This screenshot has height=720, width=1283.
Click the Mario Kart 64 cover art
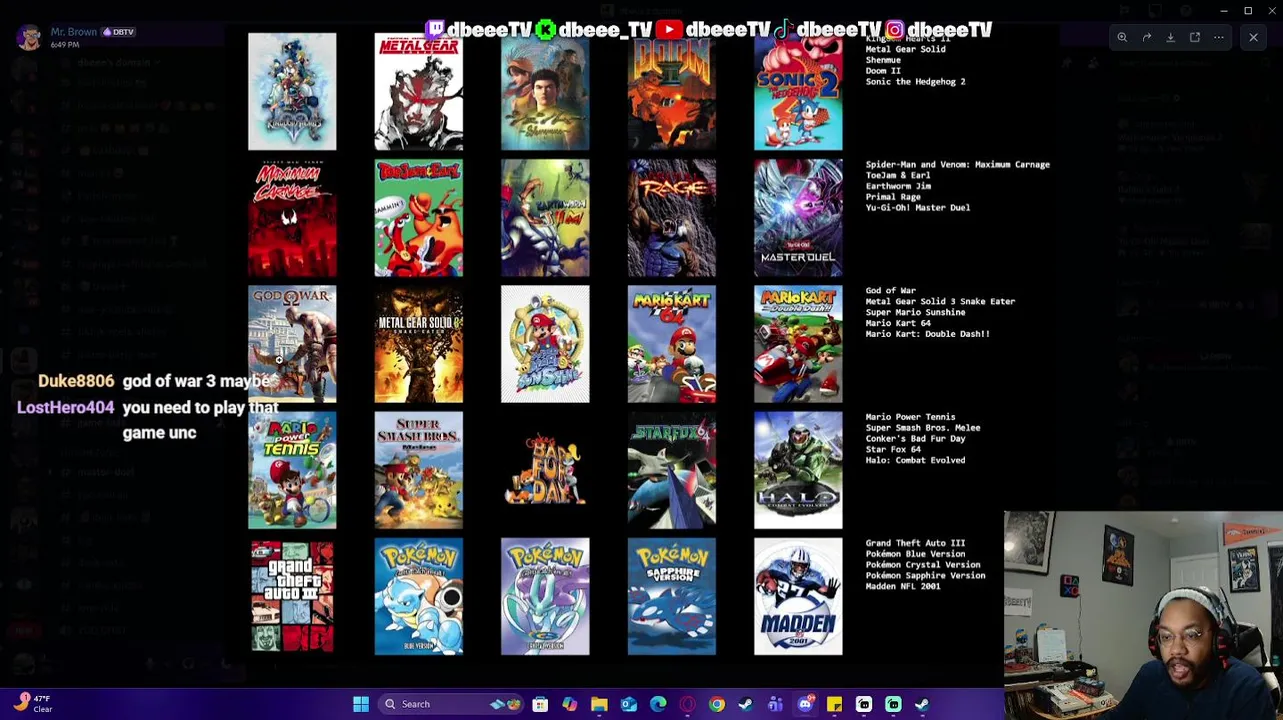pyautogui.click(x=672, y=344)
